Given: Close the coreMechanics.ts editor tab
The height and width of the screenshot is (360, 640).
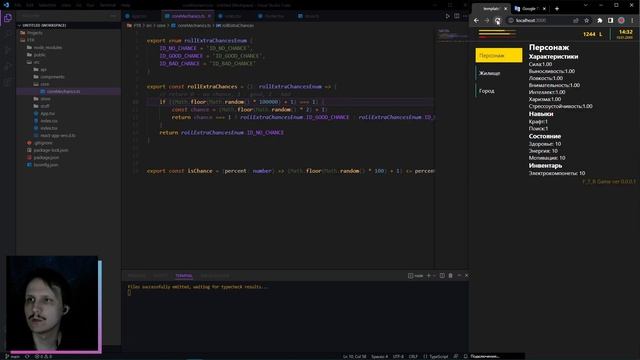Looking at the screenshot, I should [x=209, y=16].
